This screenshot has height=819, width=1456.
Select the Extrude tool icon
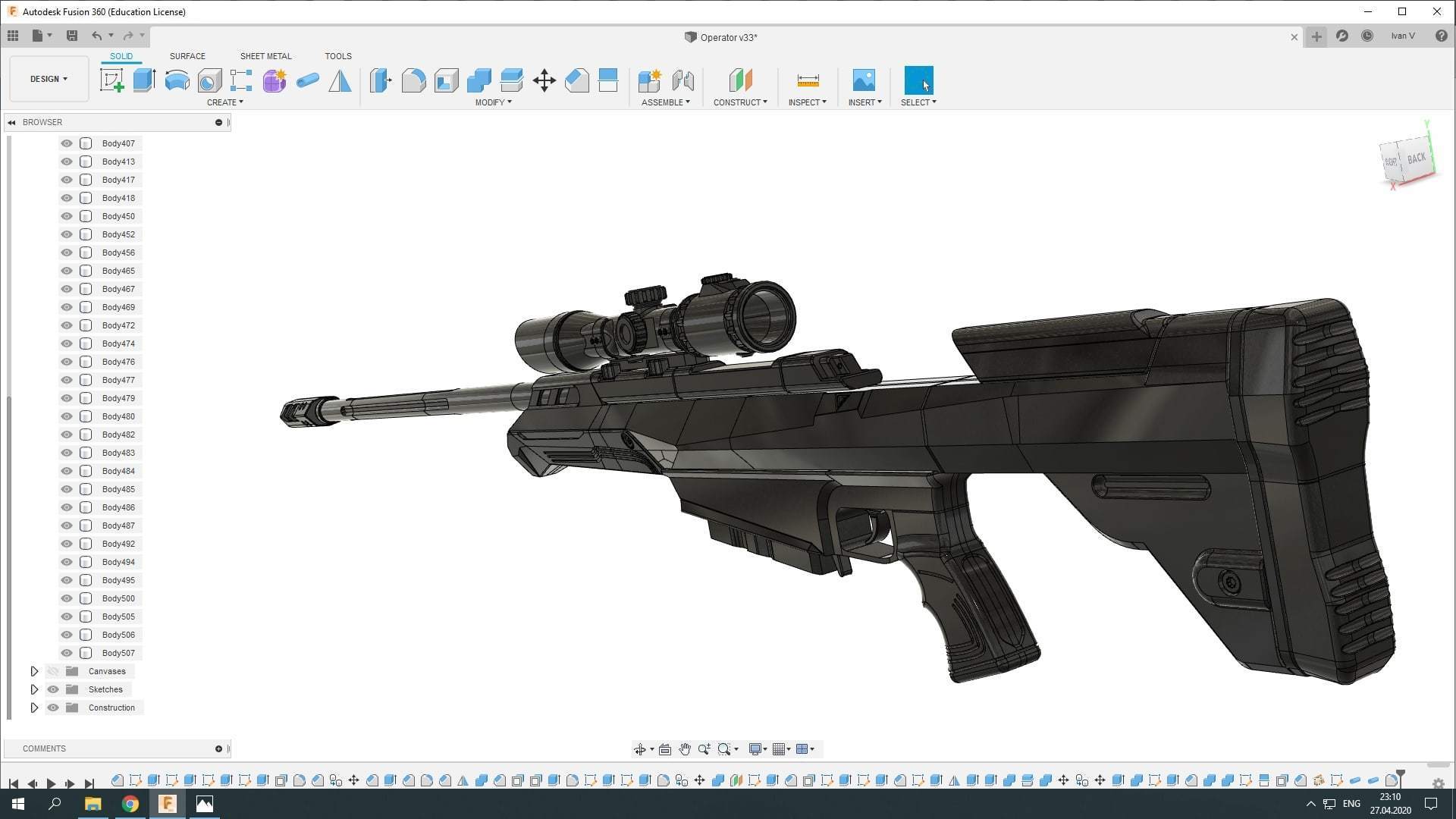coord(144,80)
